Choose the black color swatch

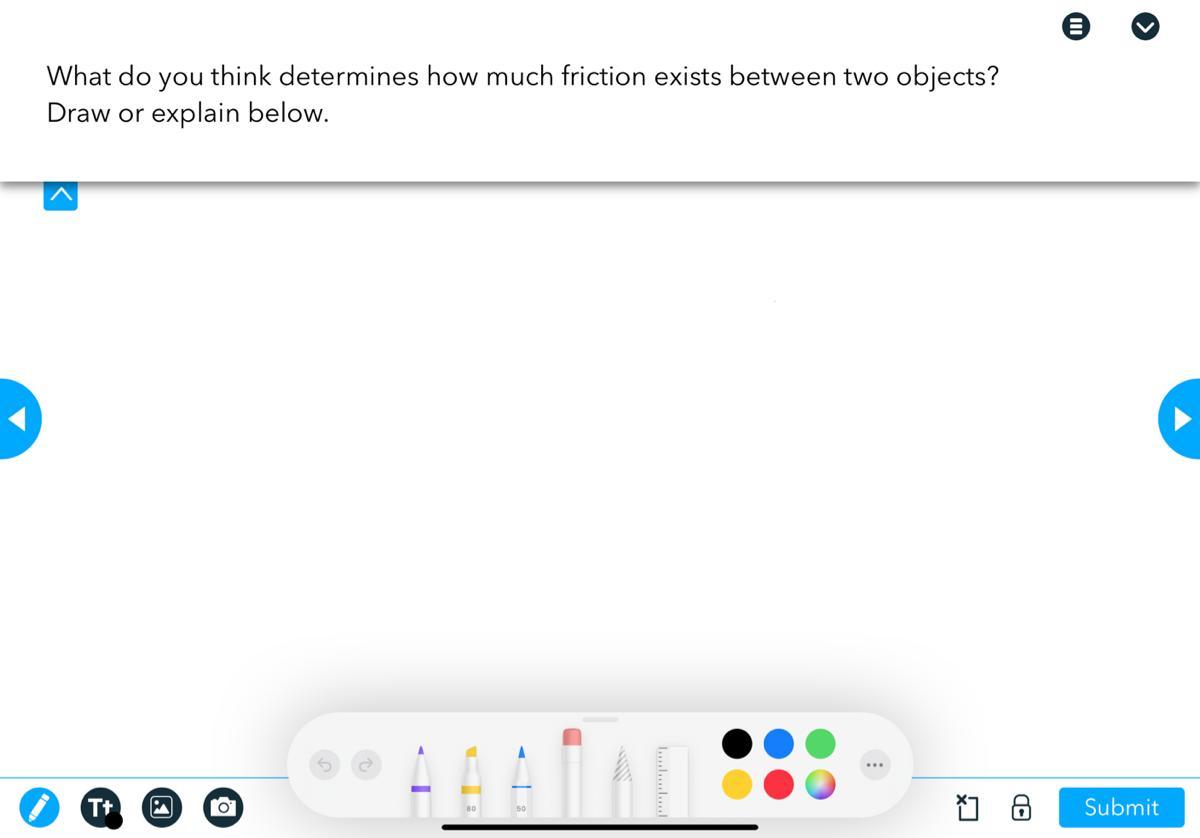tap(737, 743)
